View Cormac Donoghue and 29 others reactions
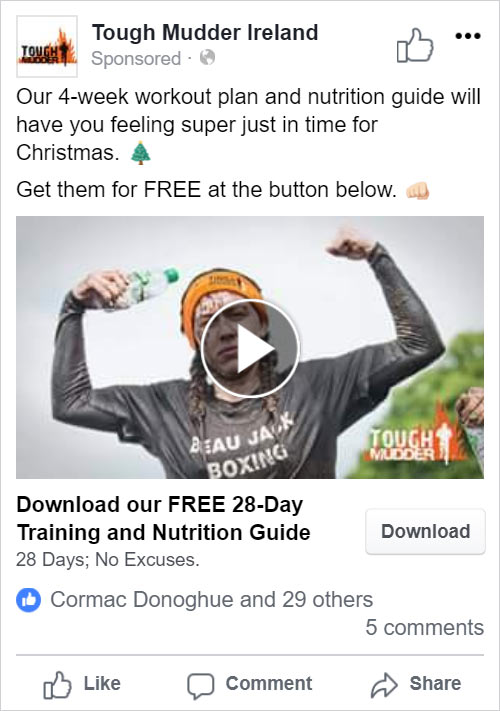Image resolution: width=500 pixels, height=711 pixels. click(211, 599)
